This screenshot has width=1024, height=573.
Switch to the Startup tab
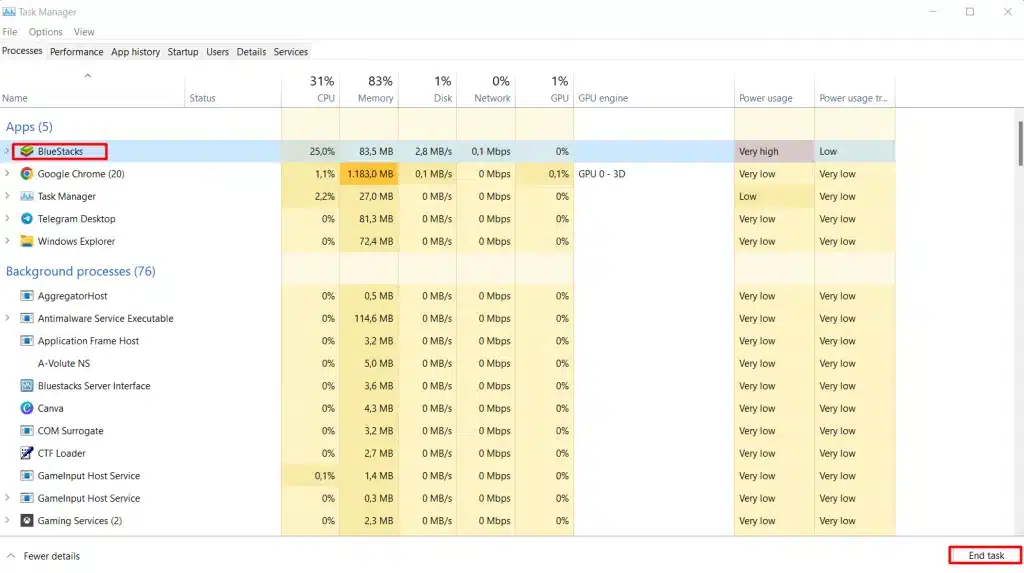(183, 52)
